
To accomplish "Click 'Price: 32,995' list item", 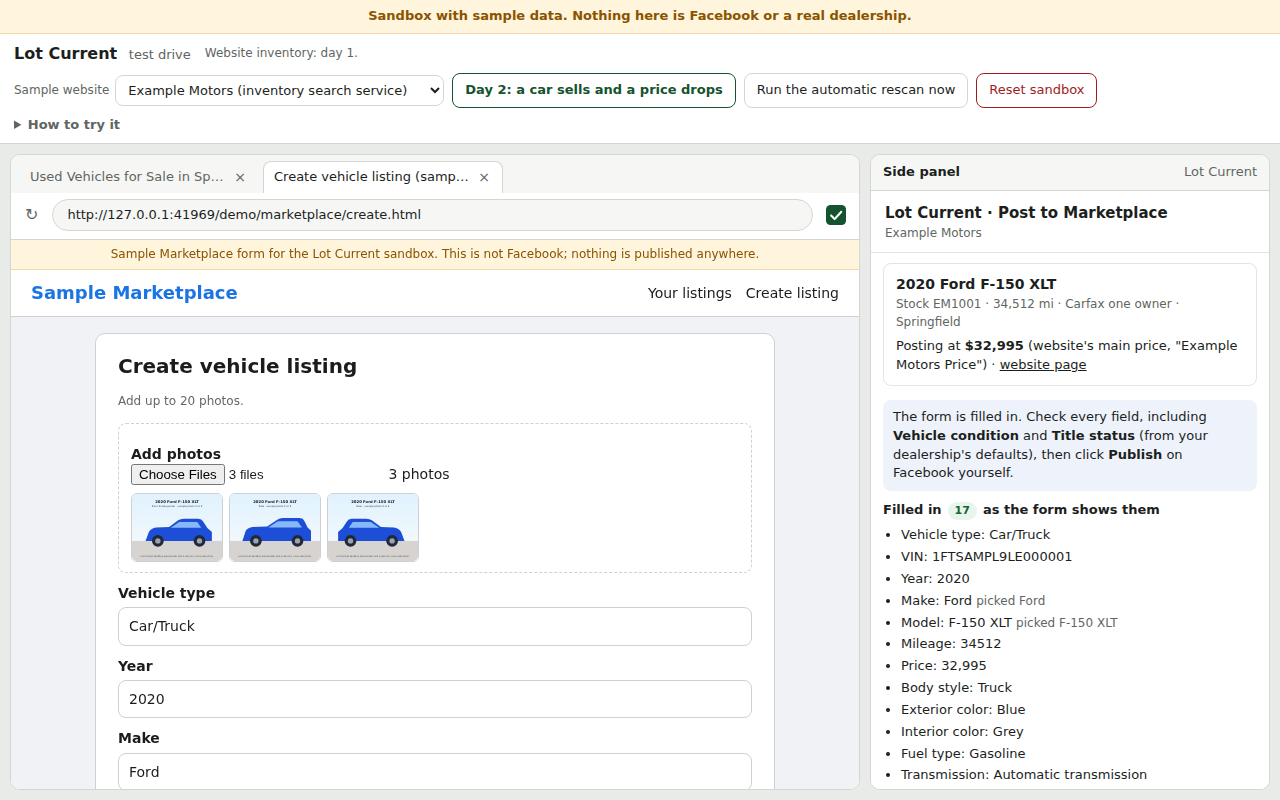I will pos(944,666).
